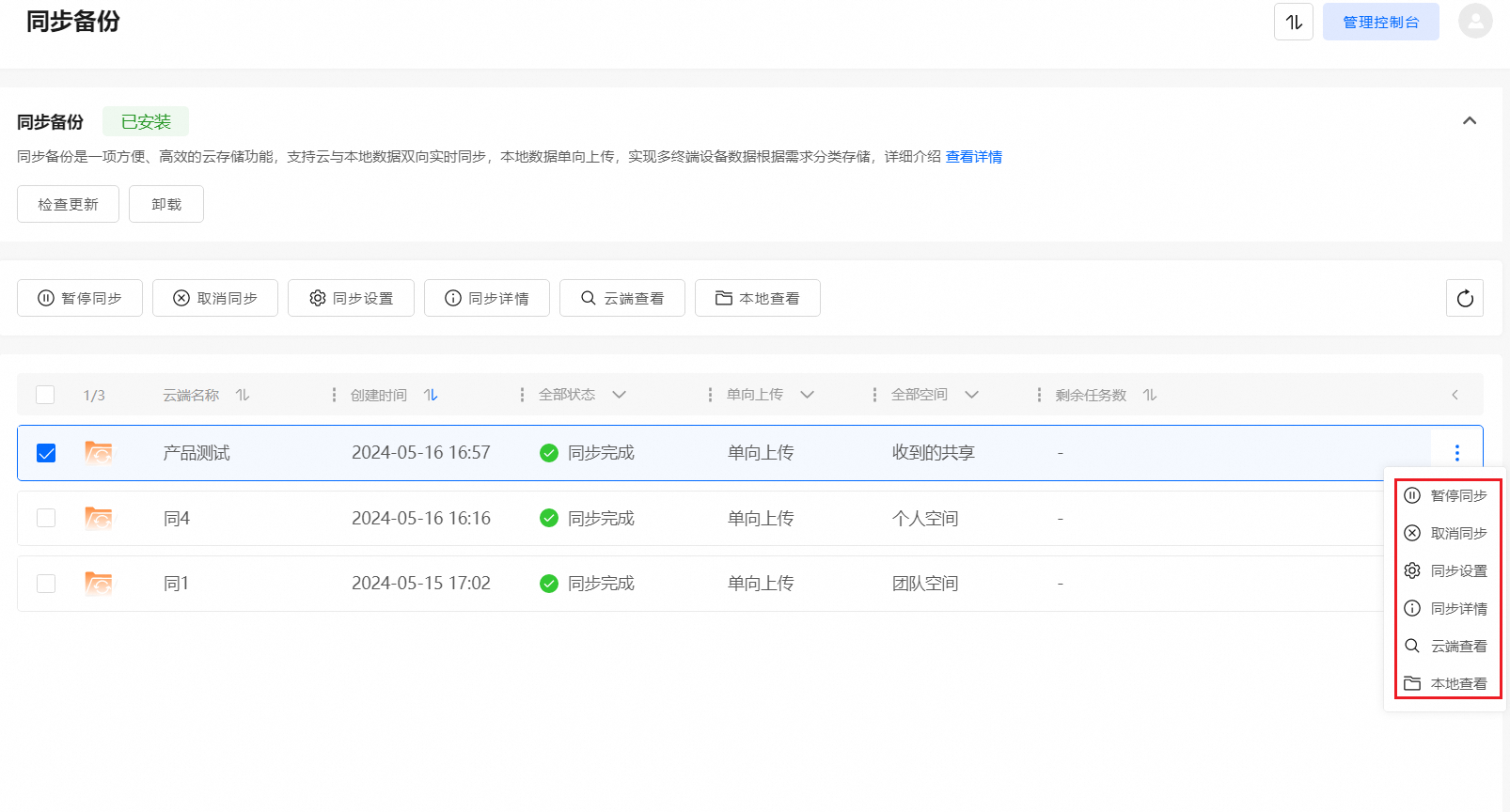Open the three-dot menu for 产品测试 row
The image size is (1510, 812).
1456,453
